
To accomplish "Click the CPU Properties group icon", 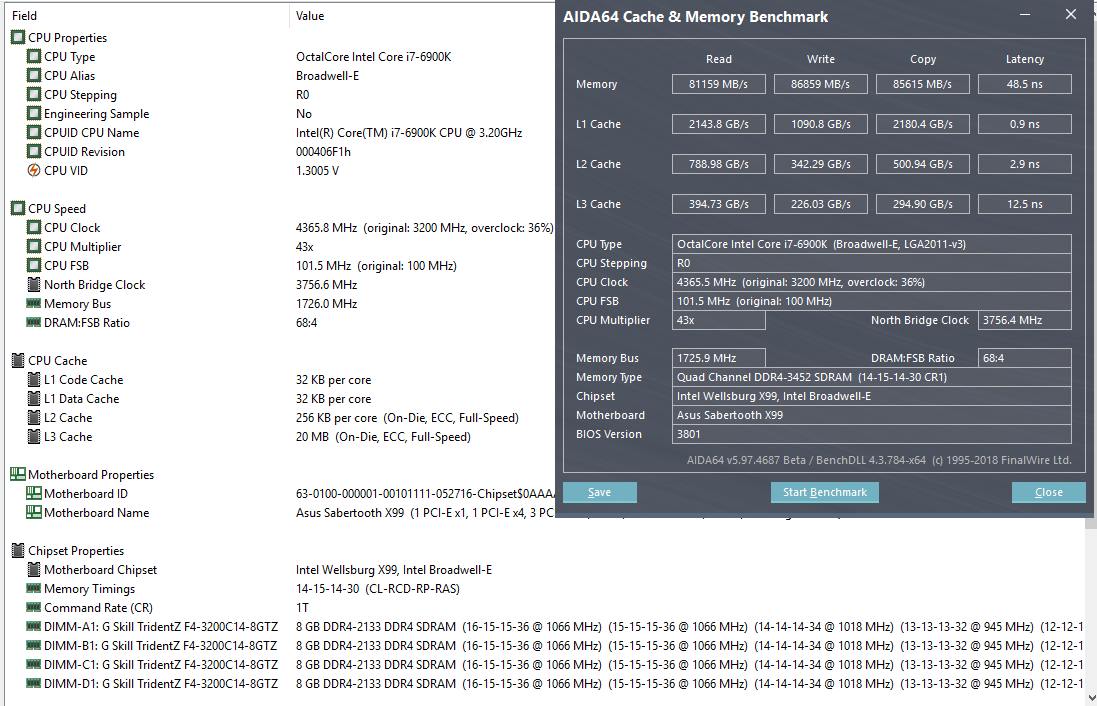I will (18, 38).
